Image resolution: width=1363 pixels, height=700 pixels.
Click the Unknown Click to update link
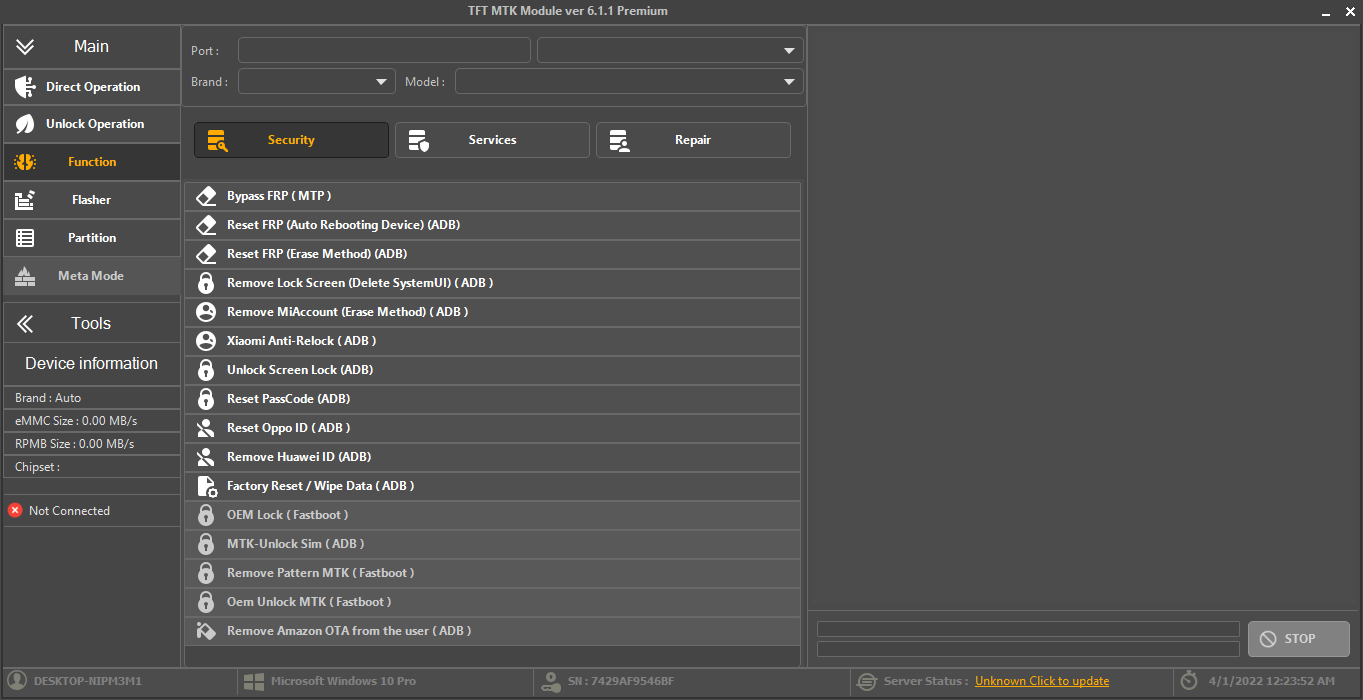[1041, 681]
